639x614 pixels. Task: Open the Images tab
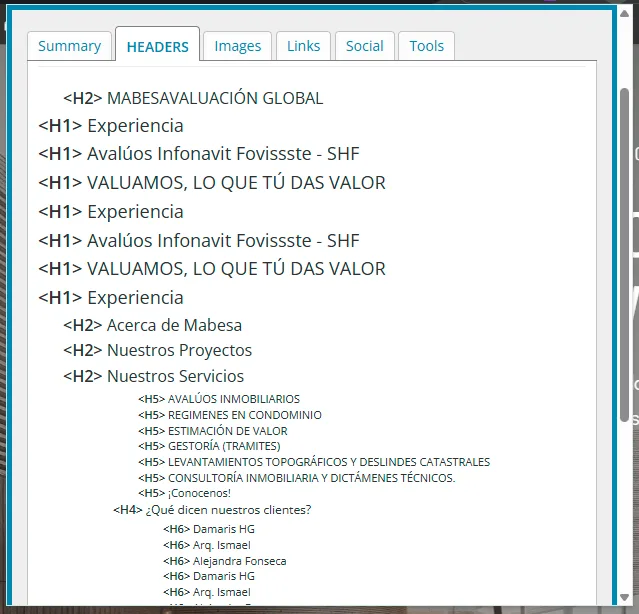point(238,46)
